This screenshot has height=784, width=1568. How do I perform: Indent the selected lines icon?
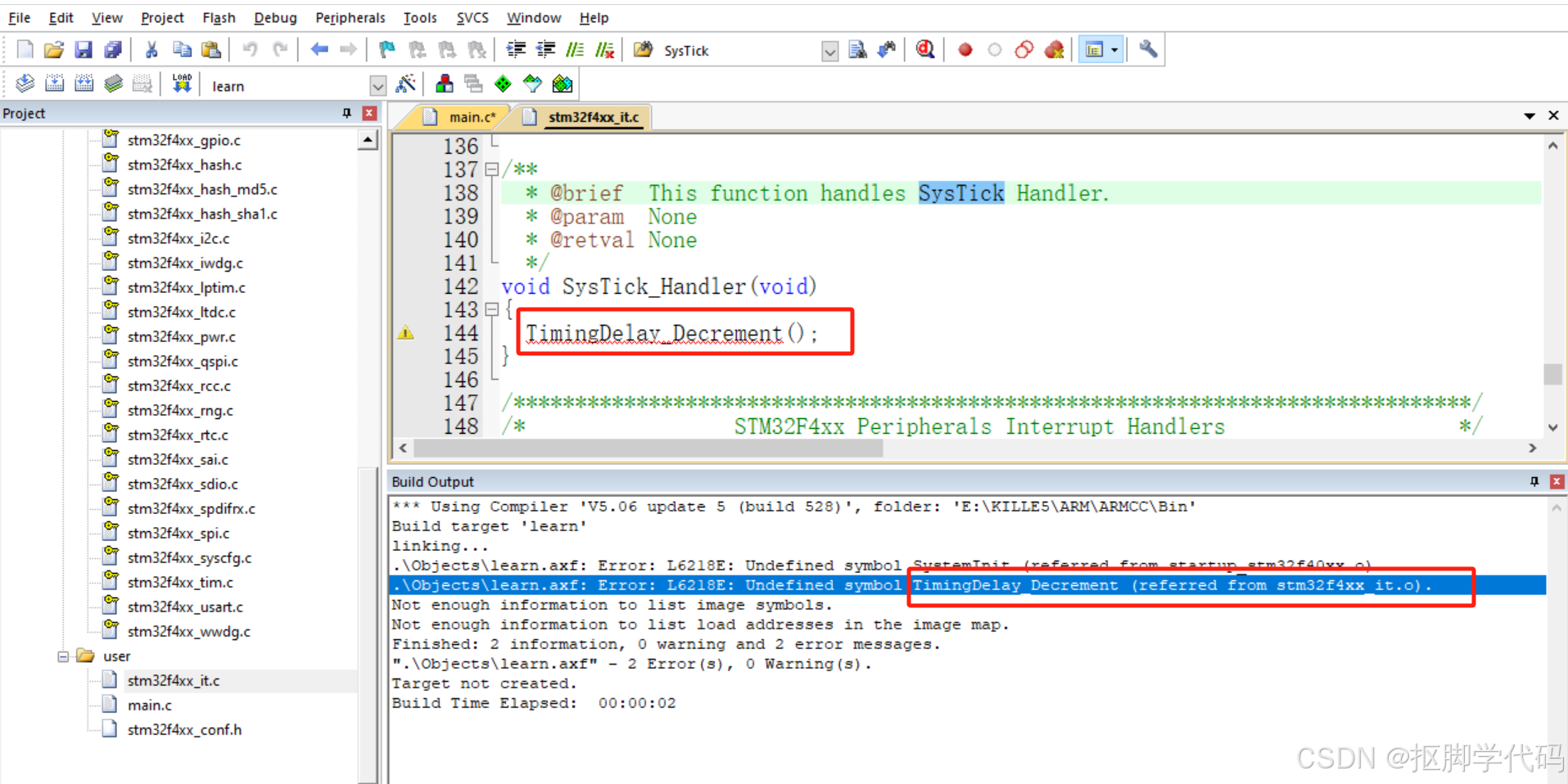pos(516,50)
